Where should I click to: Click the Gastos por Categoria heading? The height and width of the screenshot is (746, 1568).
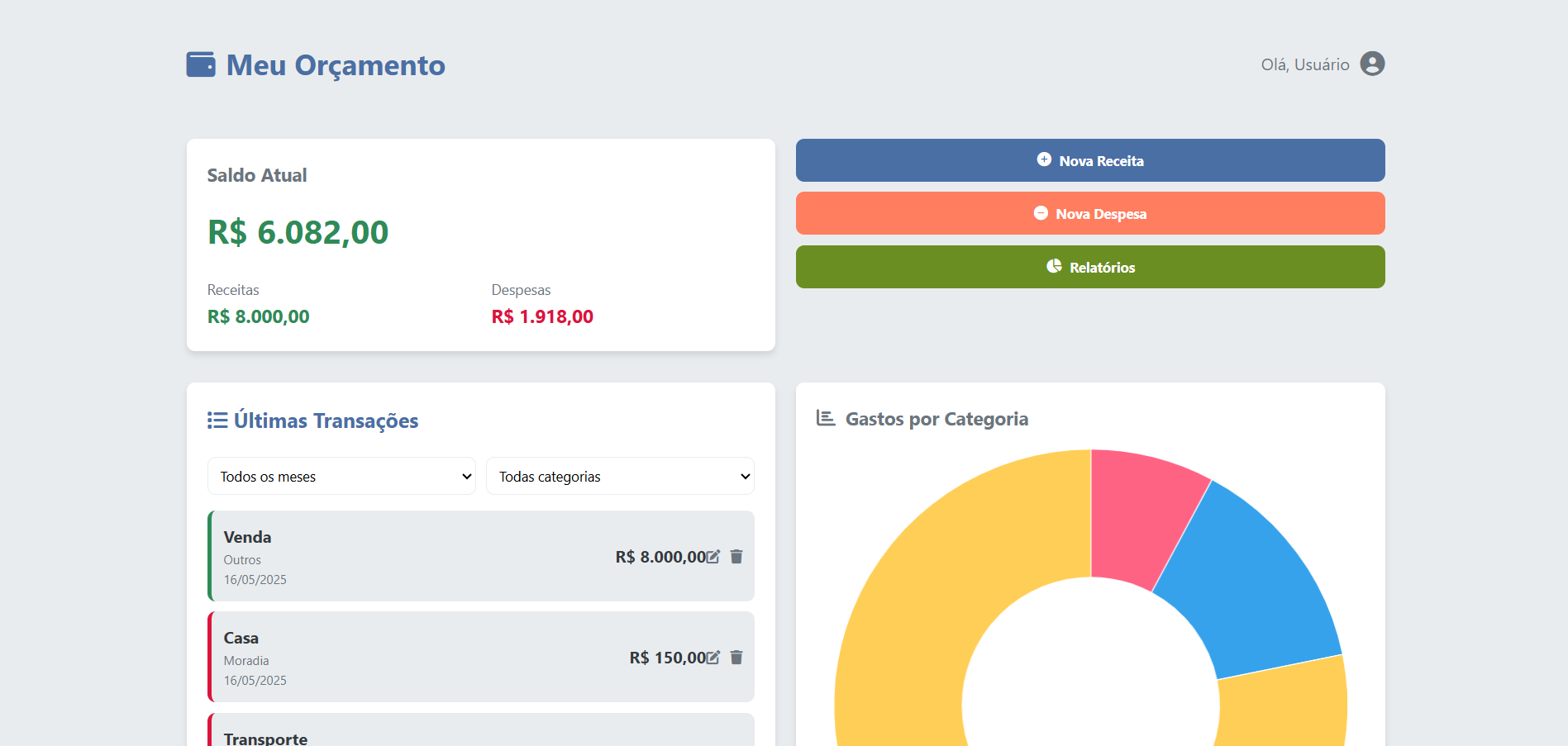point(937,419)
